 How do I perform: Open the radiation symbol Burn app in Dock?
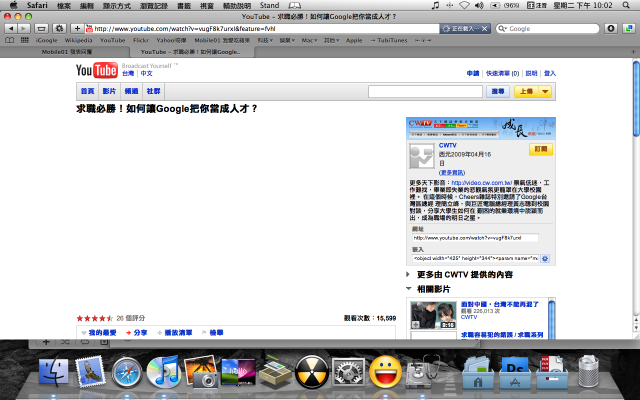(x=311, y=372)
